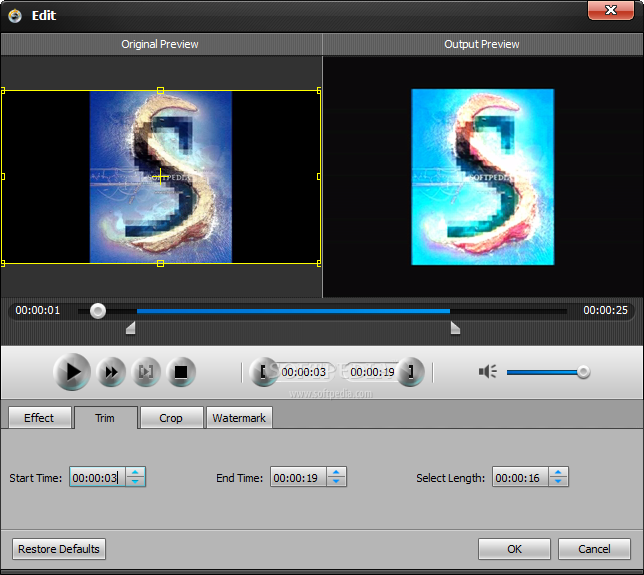The height and width of the screenshot is (575, 644).
Task: Set trim start with left bracket button
Action: [263, 372]
